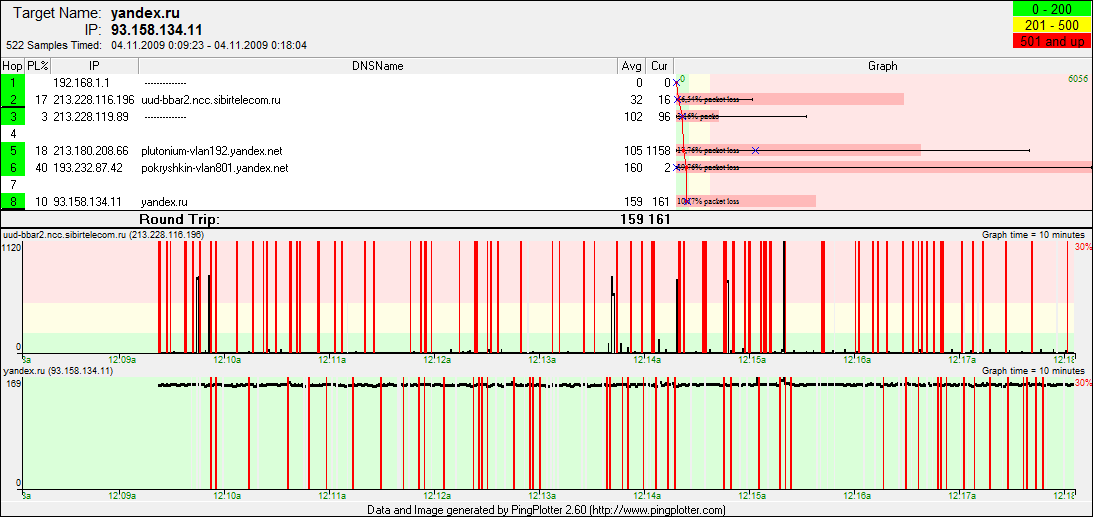Image resolution: width=1093 pixels, height=517 pixels.
Task: Click IP address 213.228.119.89 in hop list
Action: (x=91, y=117)
